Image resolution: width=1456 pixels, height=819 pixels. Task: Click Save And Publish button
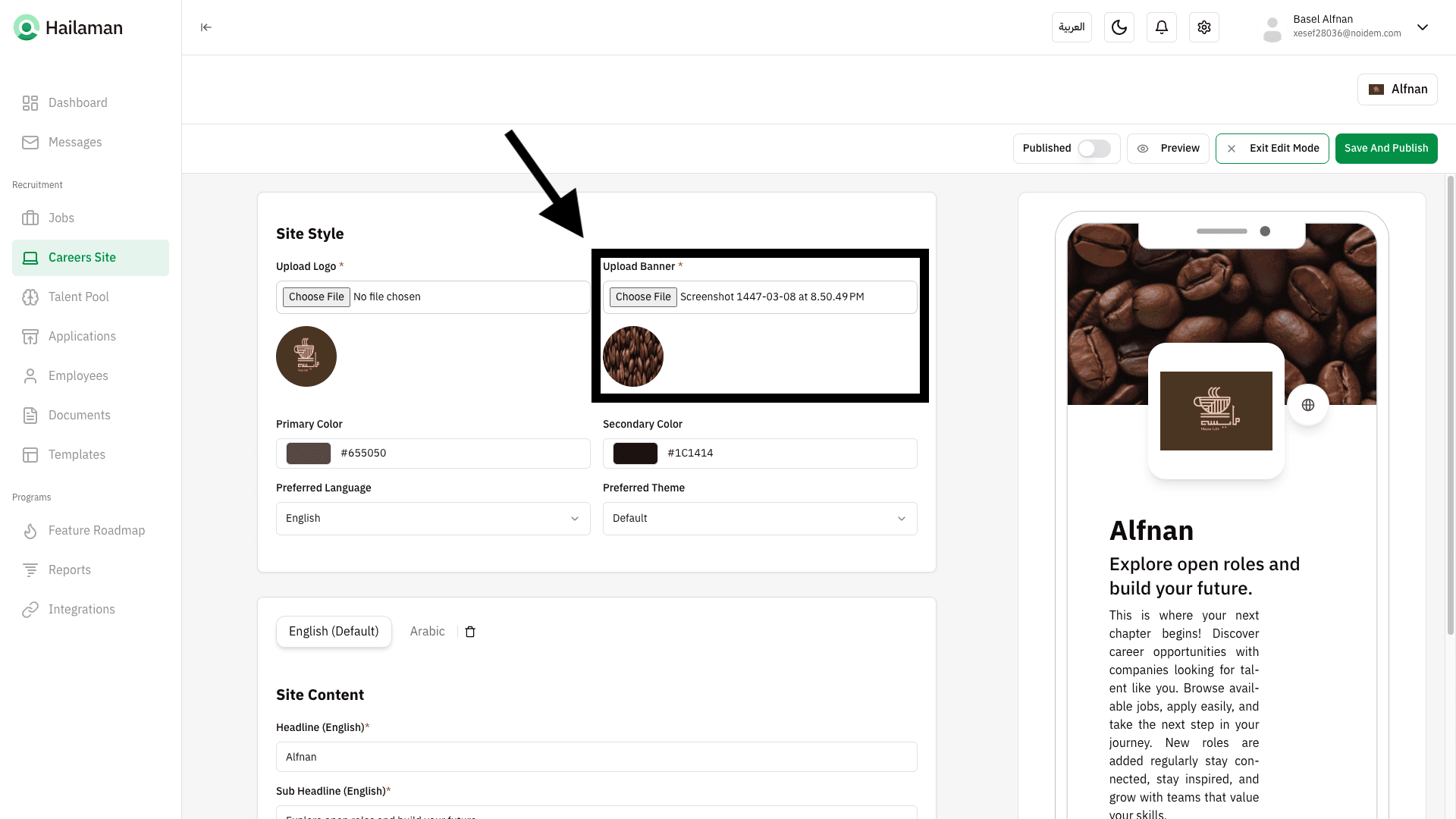[x=1386, y=149]
